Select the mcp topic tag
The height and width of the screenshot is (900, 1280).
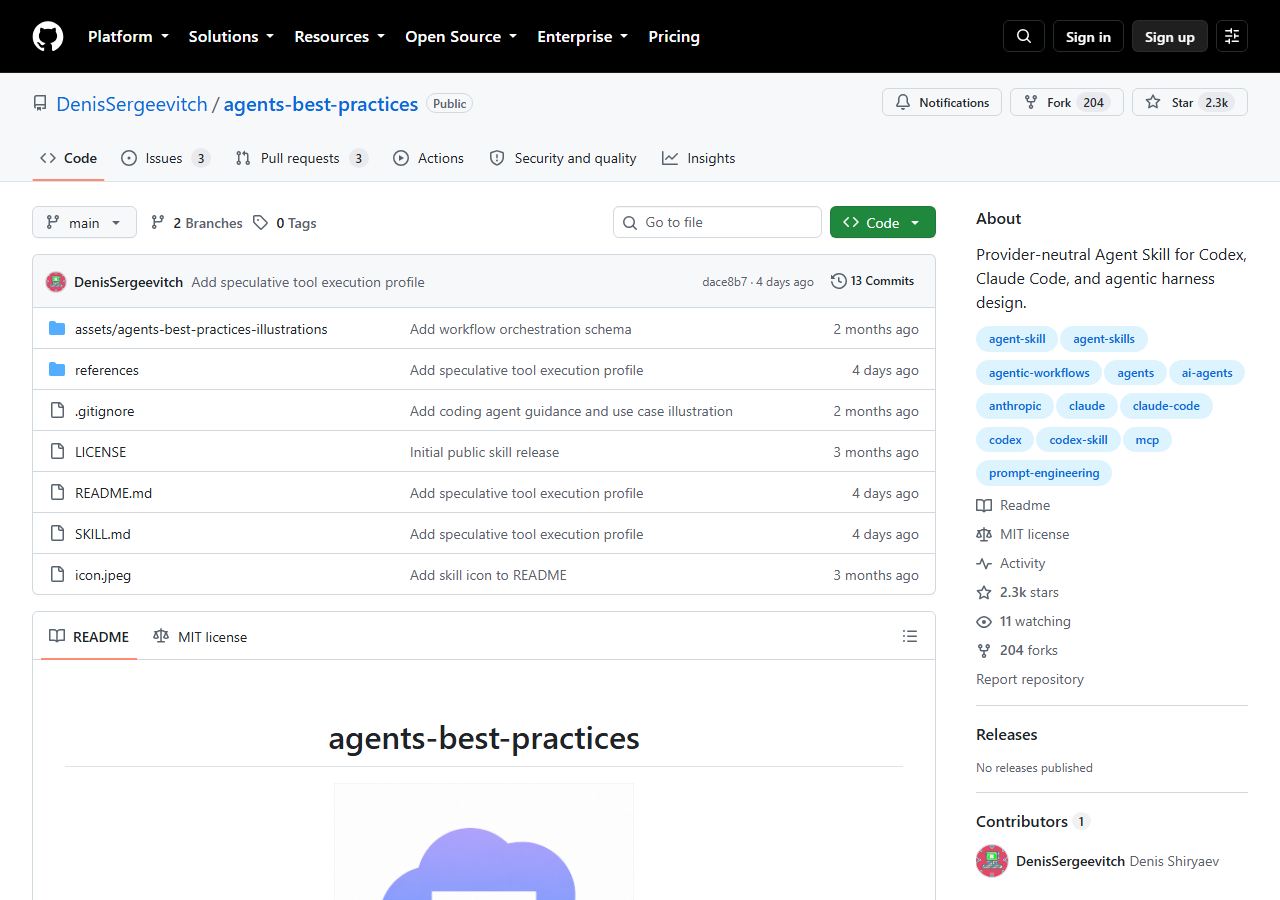pyautogui.click(x=1147, y=440)
